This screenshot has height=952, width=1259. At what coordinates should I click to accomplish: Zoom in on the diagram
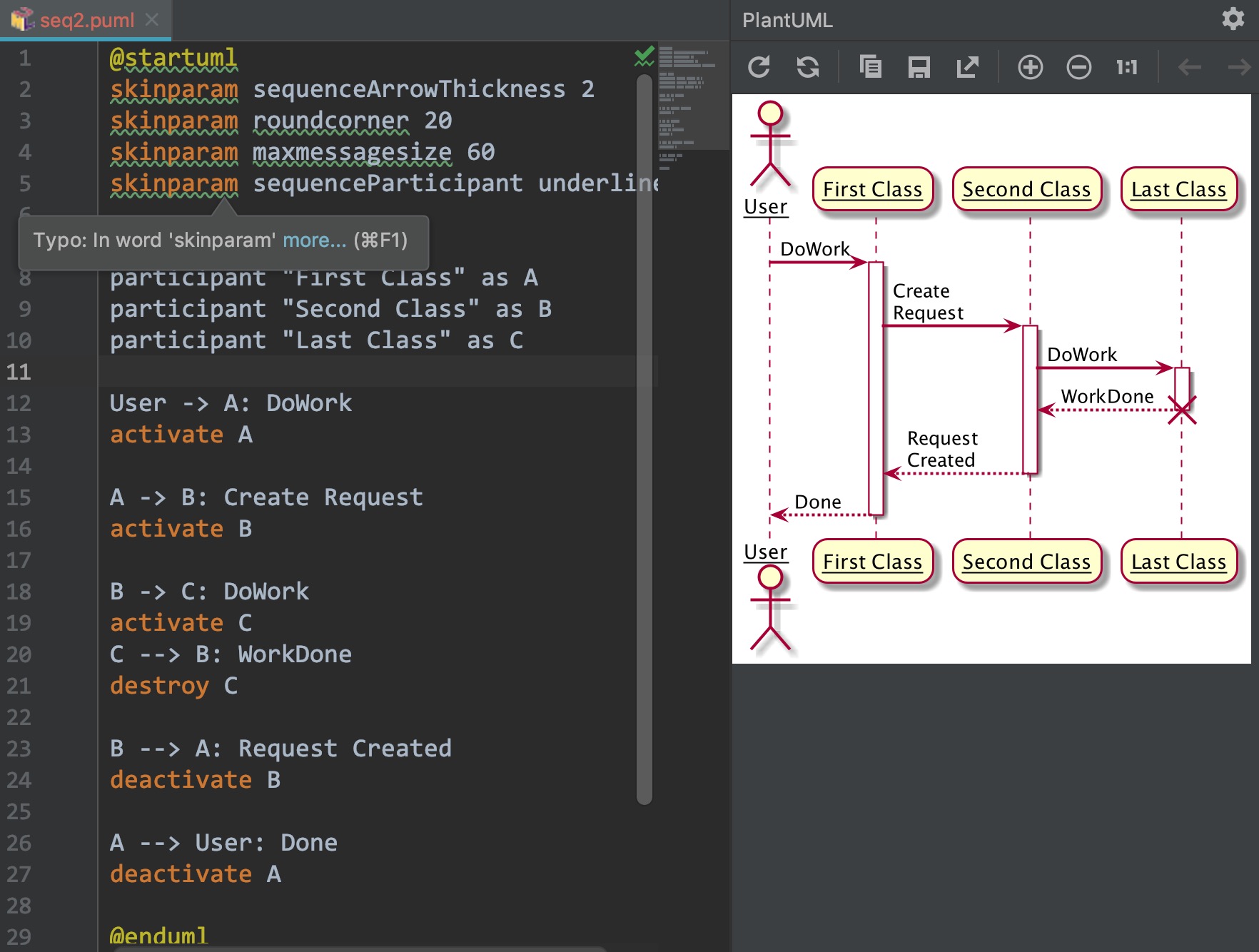click(x=1030, y=67)
